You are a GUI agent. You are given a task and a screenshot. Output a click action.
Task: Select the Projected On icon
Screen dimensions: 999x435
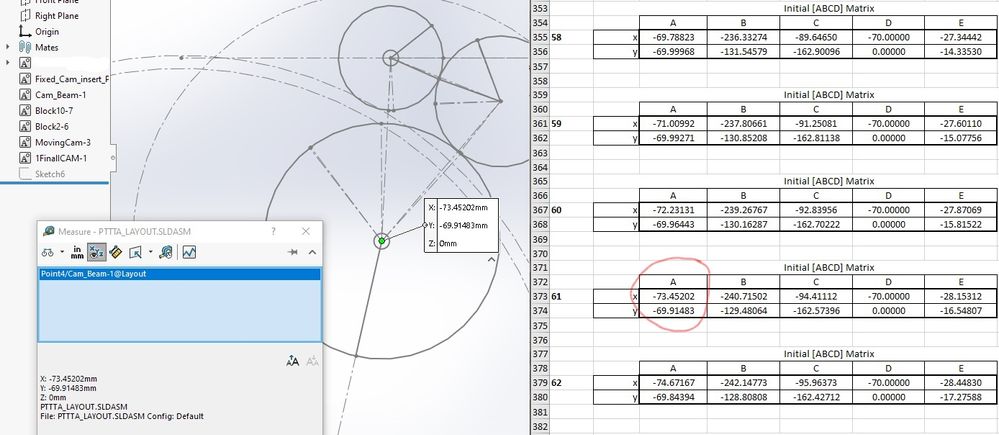tap(135, 252)
